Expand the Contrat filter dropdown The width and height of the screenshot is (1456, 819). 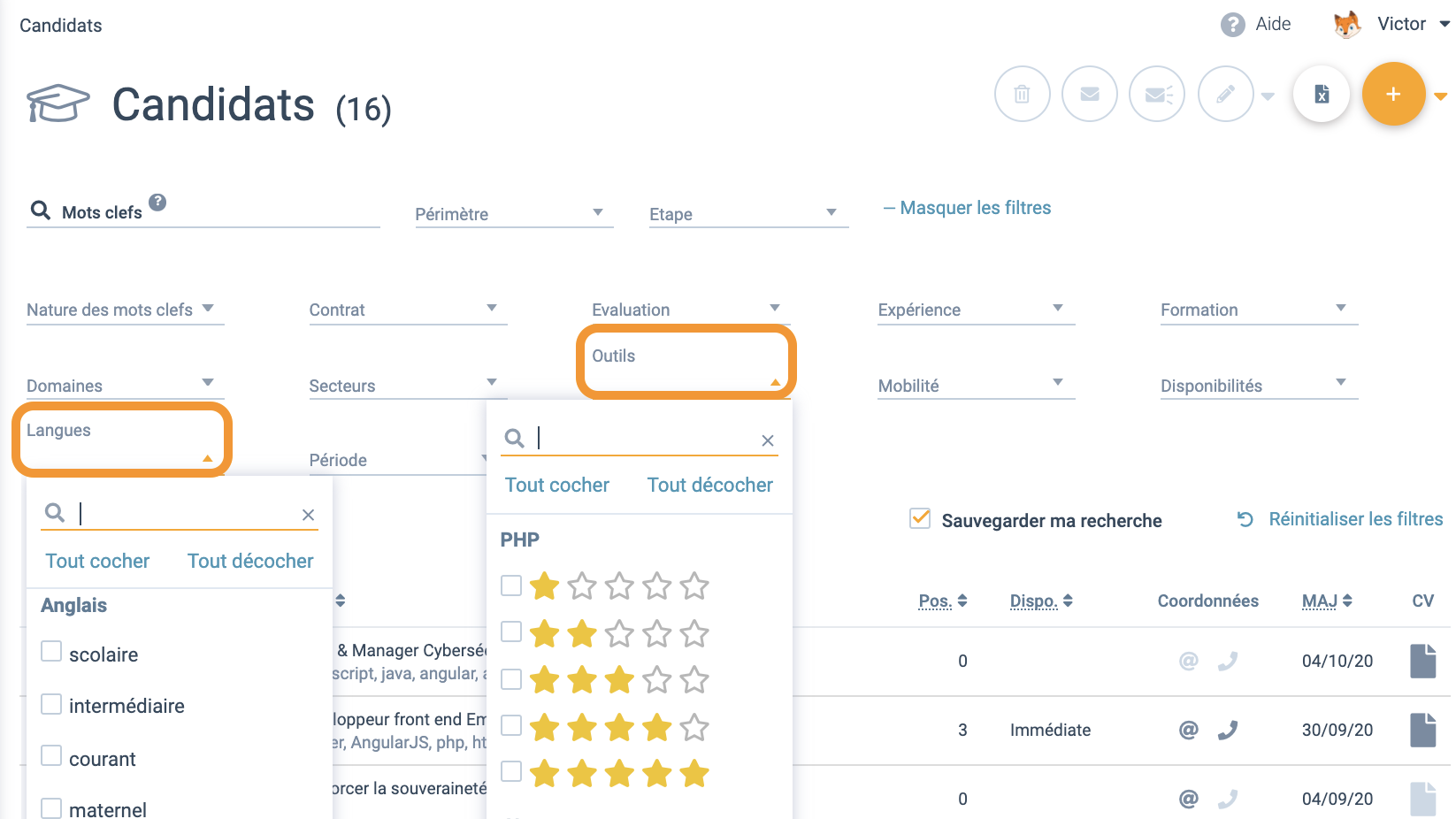click(x=408, y=310)
